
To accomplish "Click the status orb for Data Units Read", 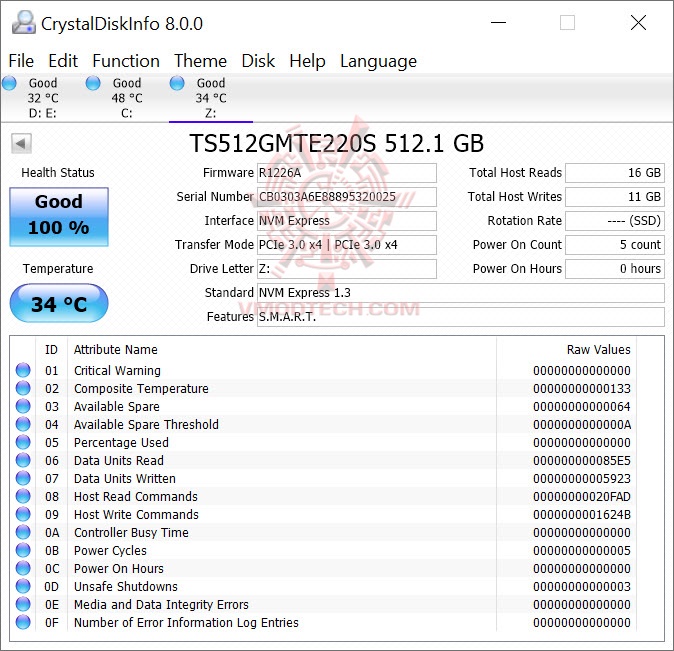I will [x=23, y=460].
